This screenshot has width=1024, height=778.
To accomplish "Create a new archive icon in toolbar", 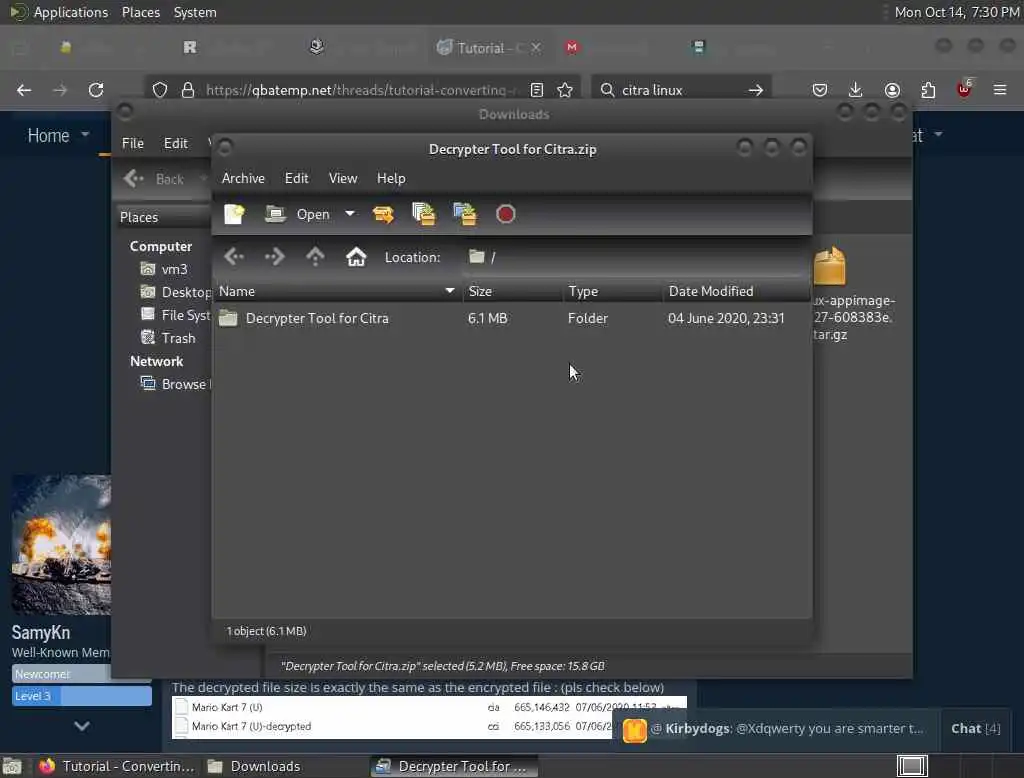I will (x=234, y=214).
